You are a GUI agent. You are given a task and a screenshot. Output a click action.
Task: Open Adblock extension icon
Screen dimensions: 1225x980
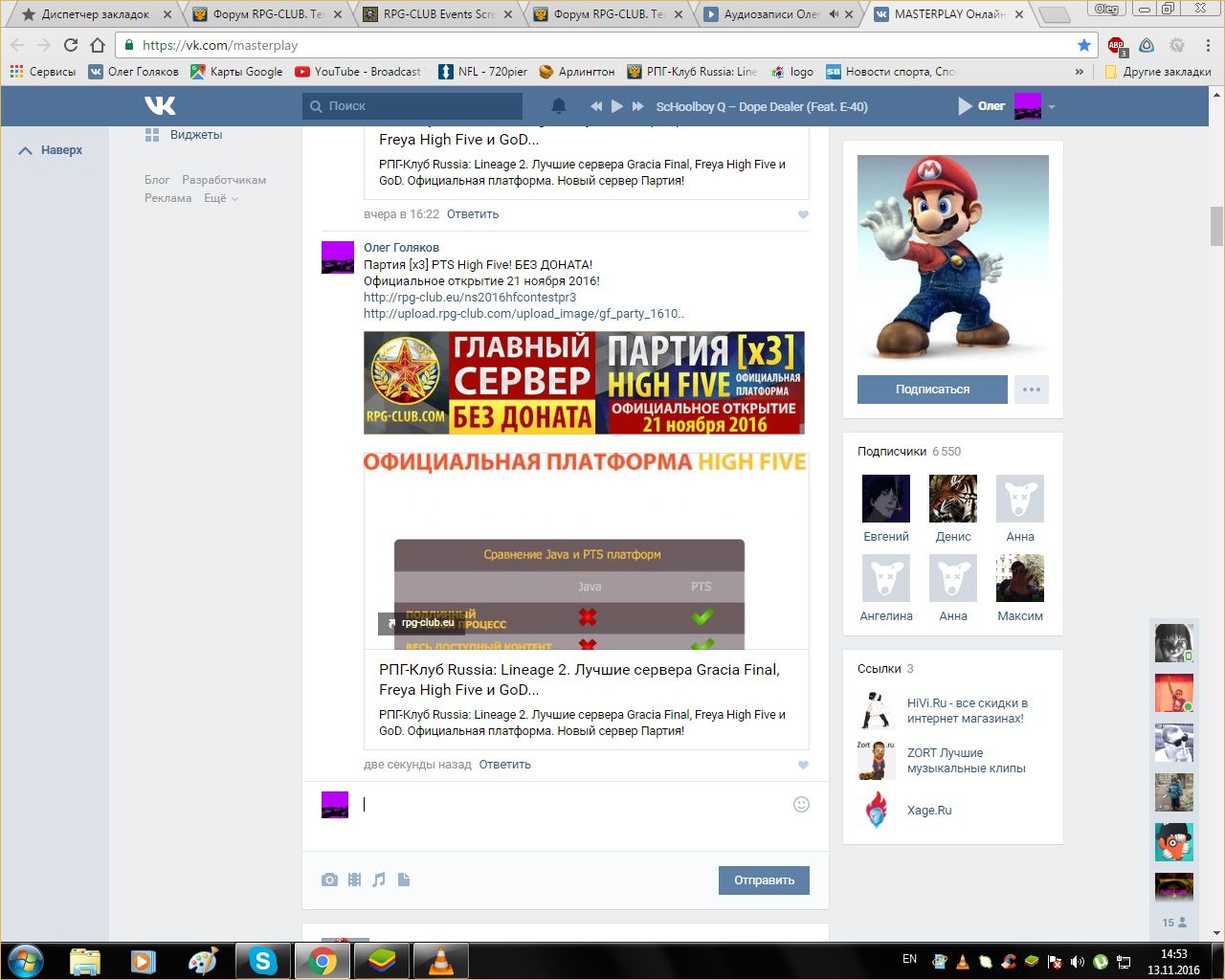click(x=1117, y=46)
